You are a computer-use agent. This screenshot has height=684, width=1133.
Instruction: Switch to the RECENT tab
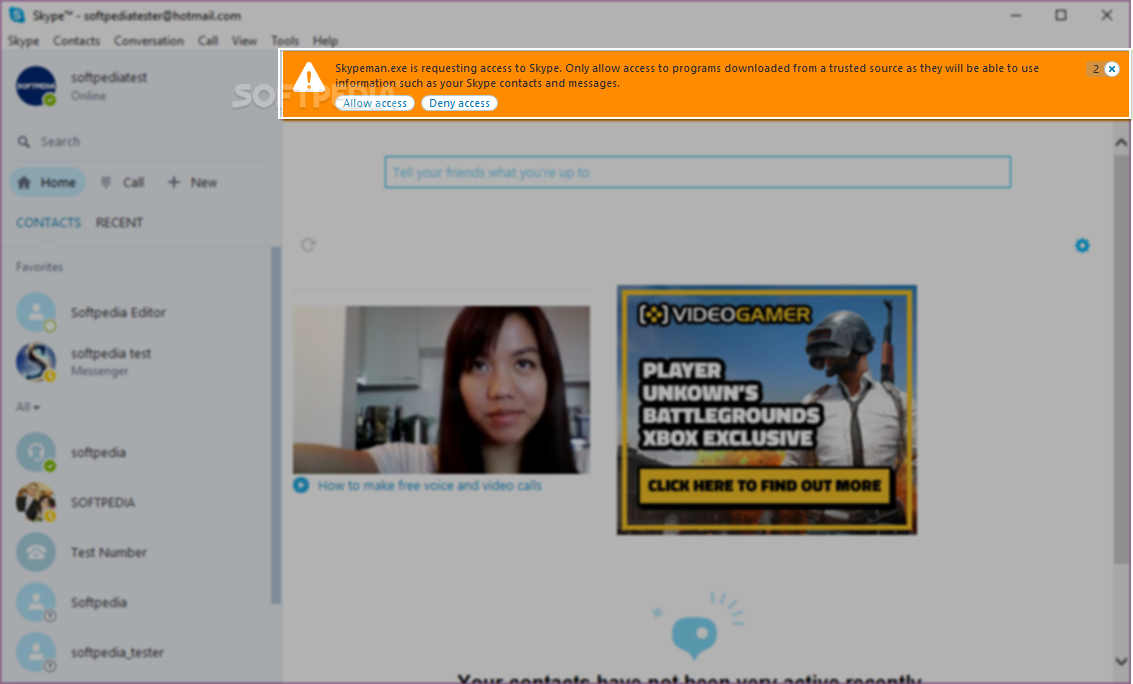click(119, 222)
